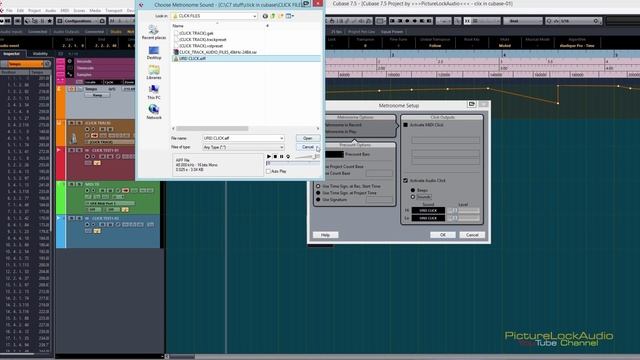Open the File menu in Cubase

click(x=9, y=10)
